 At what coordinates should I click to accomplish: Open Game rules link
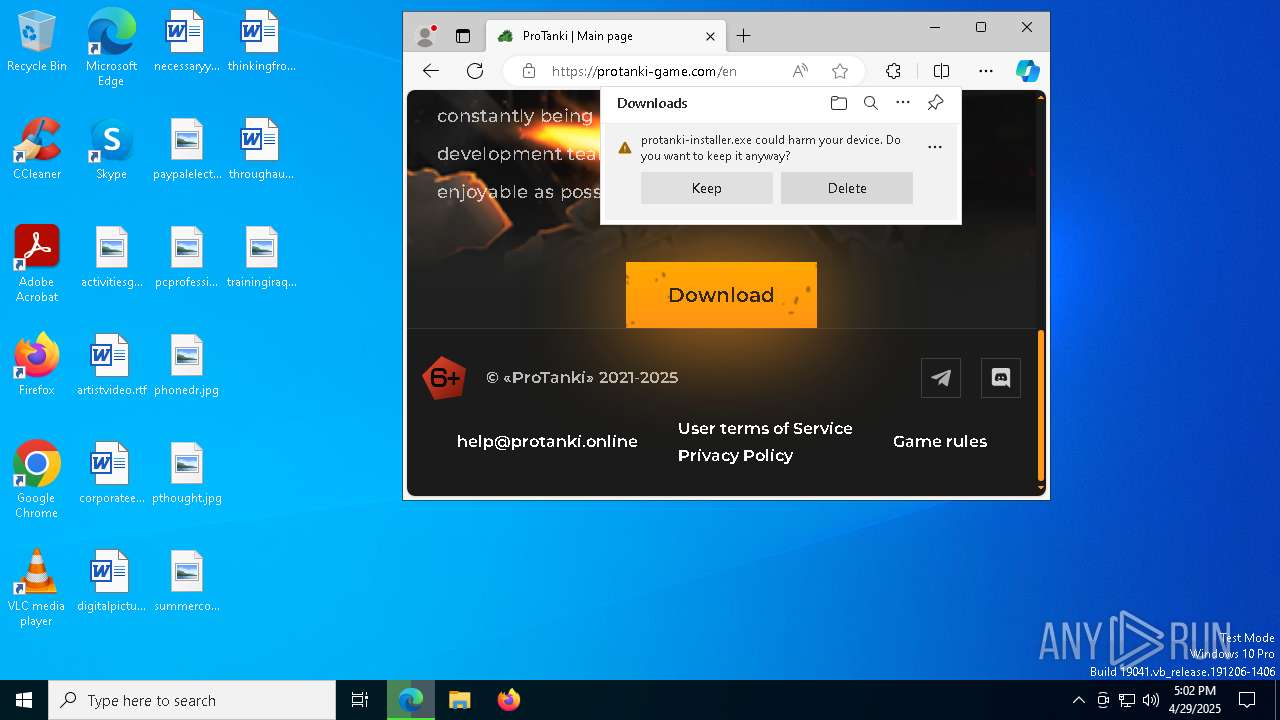(940, 441)
